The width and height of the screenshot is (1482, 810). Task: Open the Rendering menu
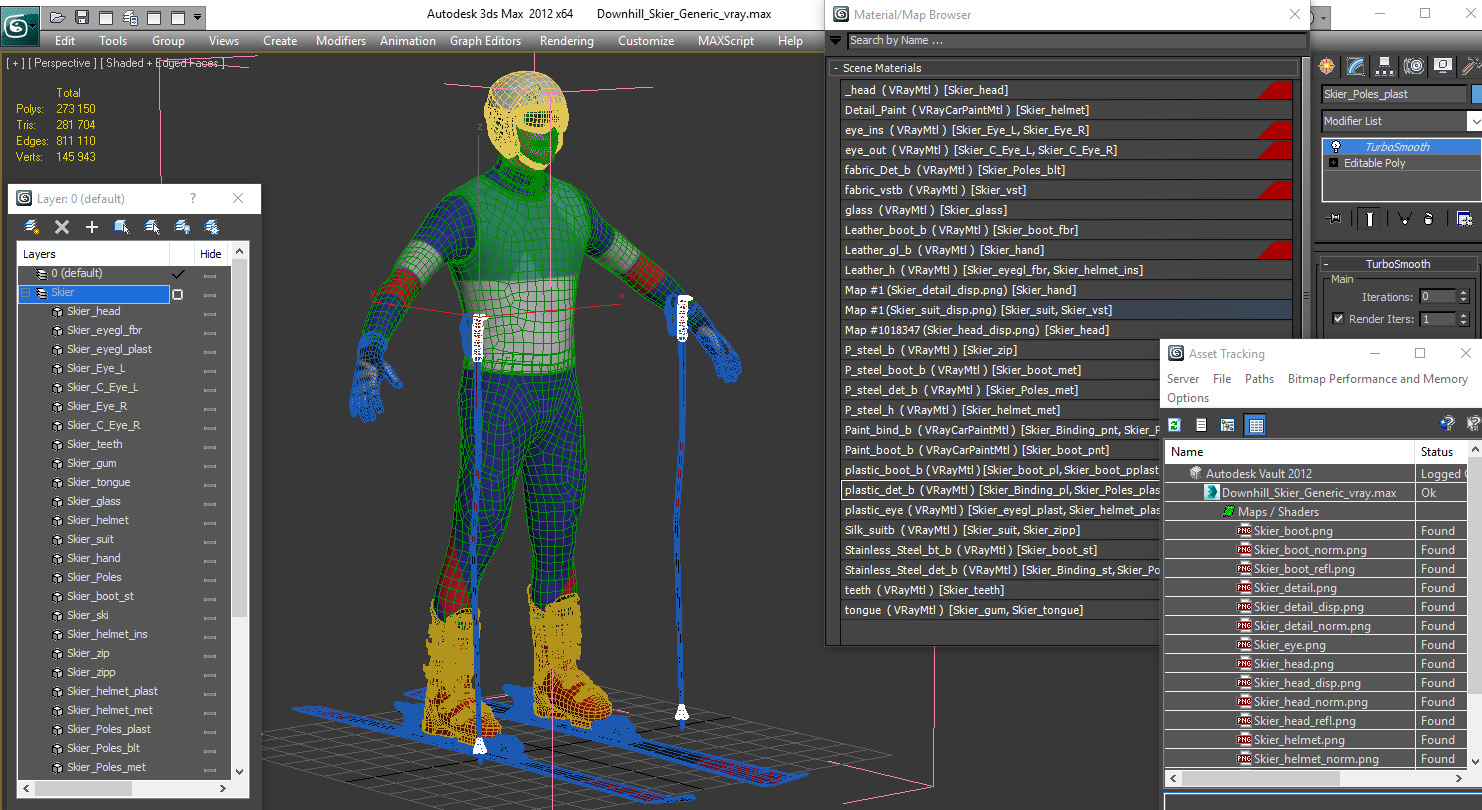pyautogui.click(x=566, y=41)
